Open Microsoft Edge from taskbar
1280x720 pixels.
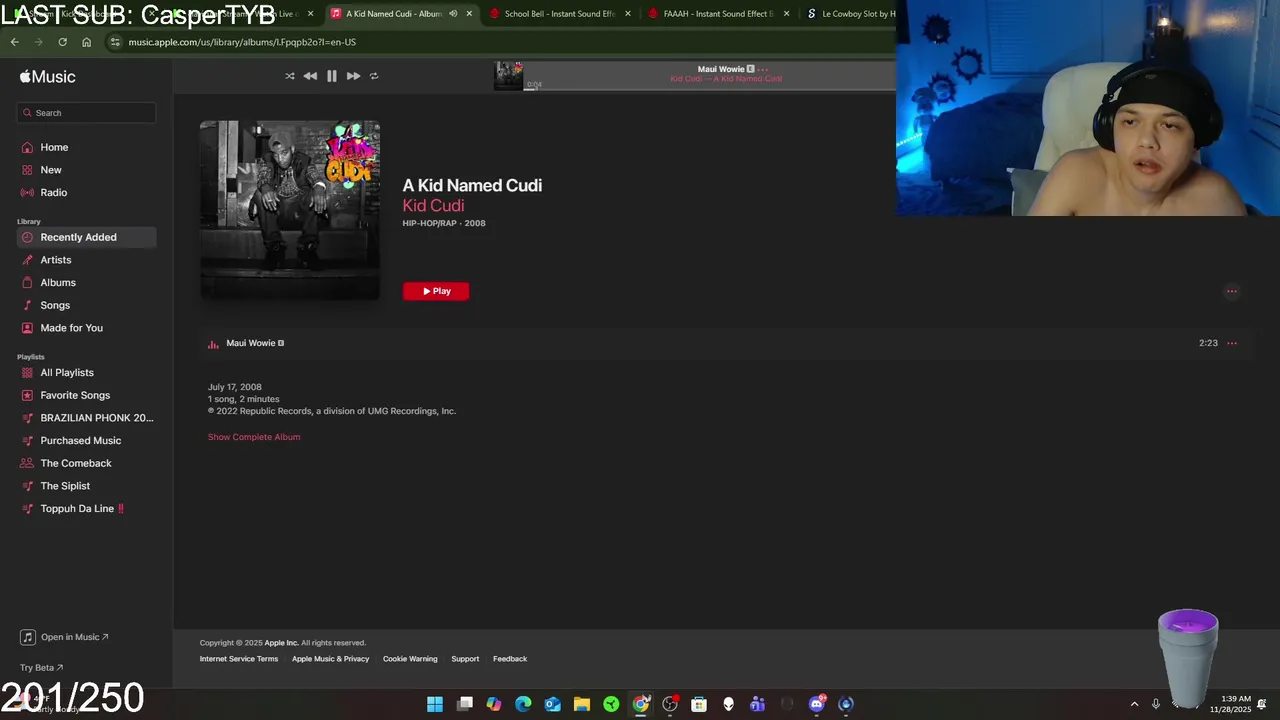pyautogui.click(x=523, y=704)
